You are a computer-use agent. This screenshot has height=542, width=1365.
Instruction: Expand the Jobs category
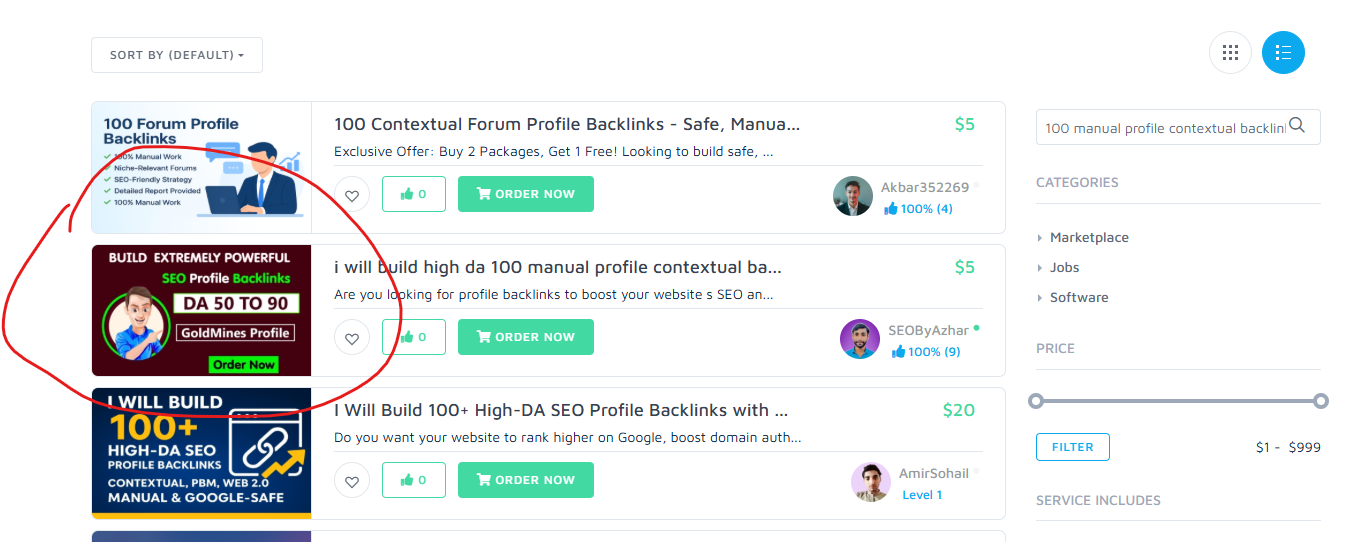coord(1064,268)
